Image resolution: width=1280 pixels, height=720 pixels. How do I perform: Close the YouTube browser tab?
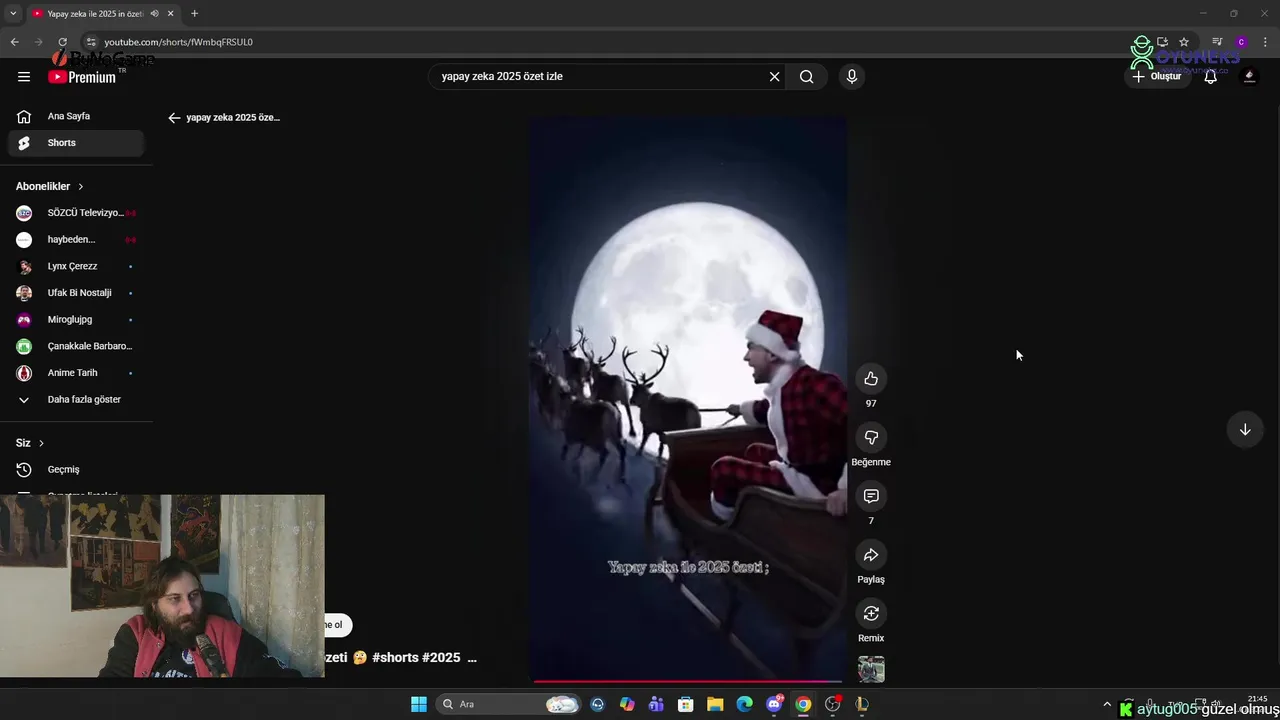pyautogui.click(x=171, y=13)
